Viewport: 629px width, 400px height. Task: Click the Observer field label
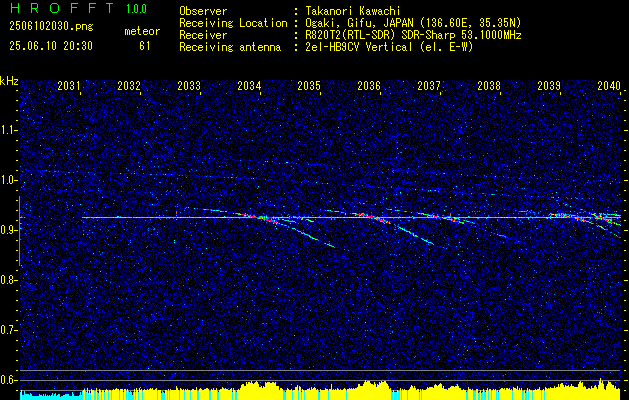(x=203, y=11)
